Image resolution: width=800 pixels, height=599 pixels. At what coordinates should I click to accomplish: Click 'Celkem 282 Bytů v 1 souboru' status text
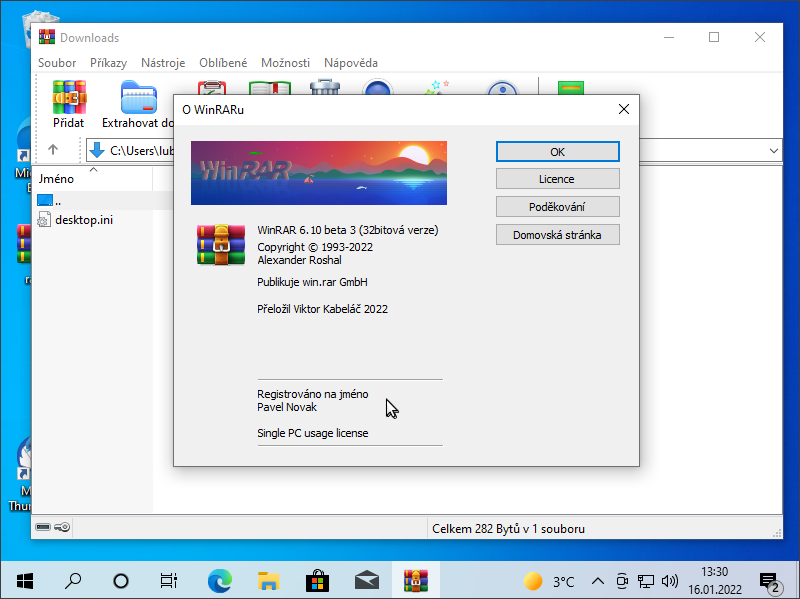508,529
